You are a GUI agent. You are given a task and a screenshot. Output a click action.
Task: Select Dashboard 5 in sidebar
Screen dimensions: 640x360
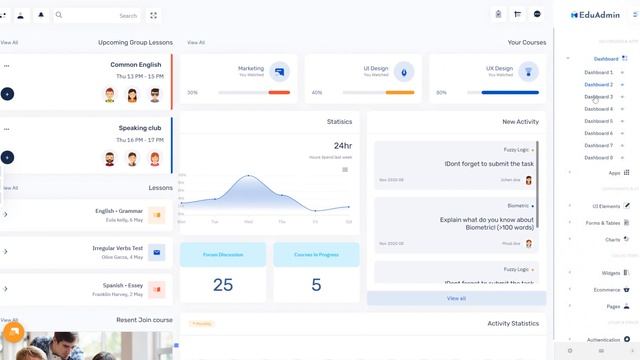pyautogui.click(x=598, y=121)
